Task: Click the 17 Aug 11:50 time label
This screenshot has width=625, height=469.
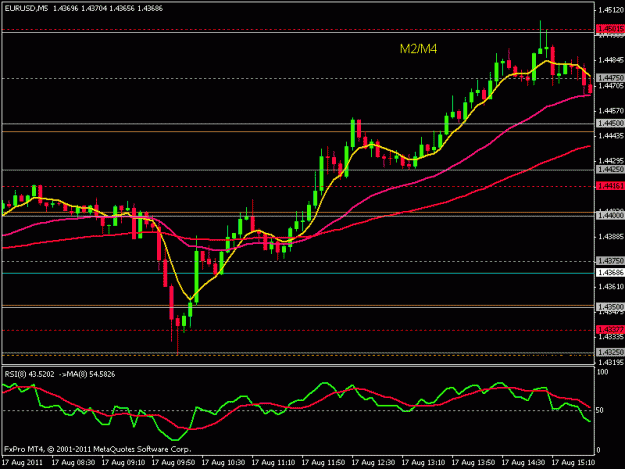Action: point(323,463)
